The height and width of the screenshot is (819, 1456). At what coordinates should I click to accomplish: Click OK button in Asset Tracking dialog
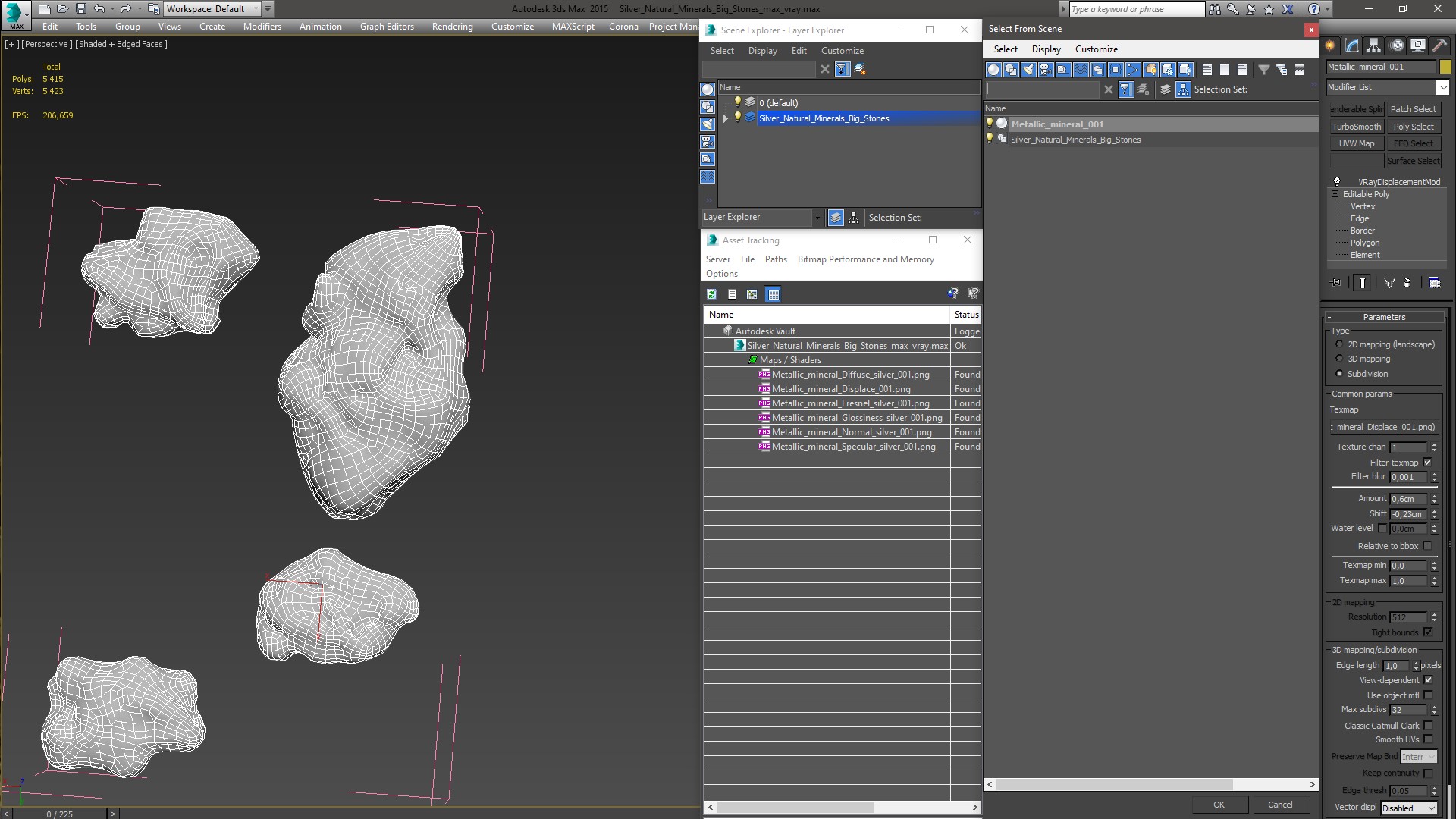point(1218,804)
